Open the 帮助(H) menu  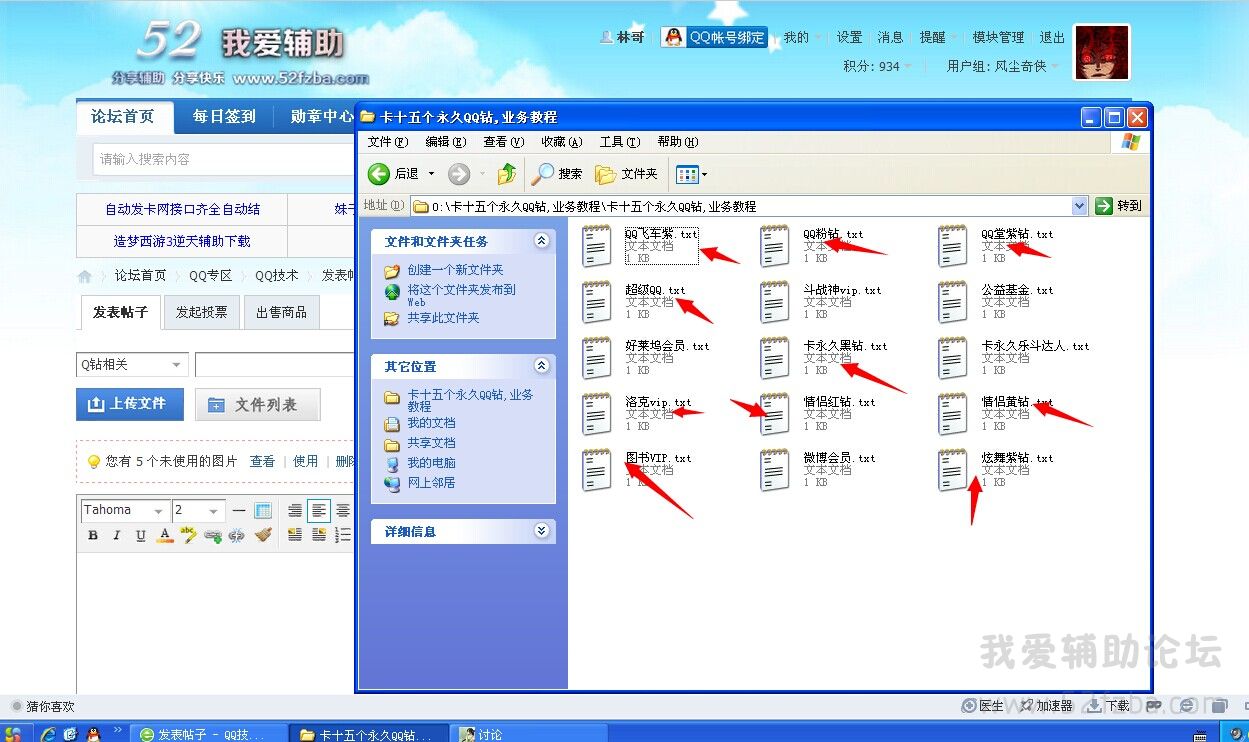(x=677, y=142)
